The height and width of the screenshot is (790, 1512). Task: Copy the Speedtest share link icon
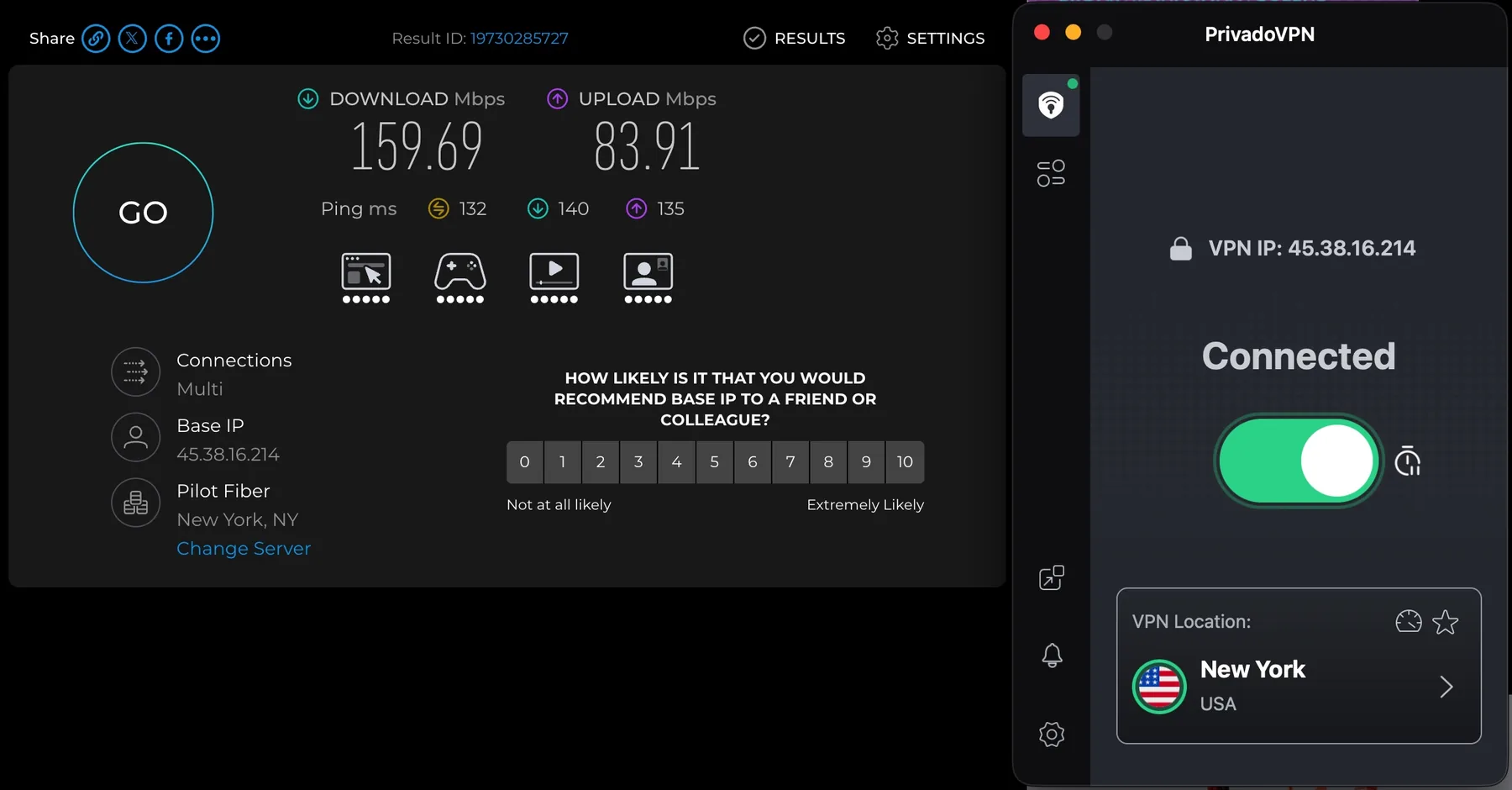pyautogui.click(x=96, y=39)
